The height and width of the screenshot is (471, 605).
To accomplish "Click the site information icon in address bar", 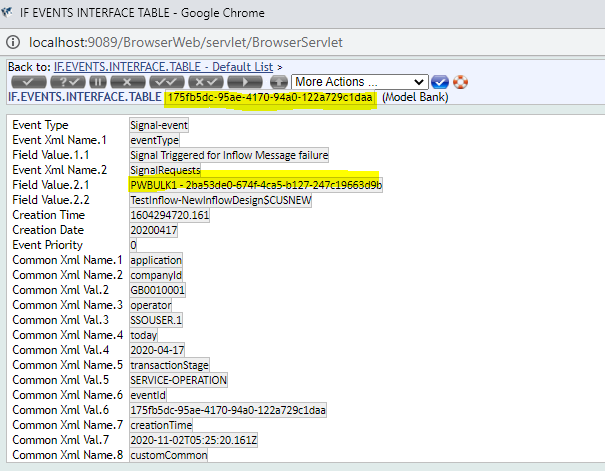I will (x=13, y=42).
